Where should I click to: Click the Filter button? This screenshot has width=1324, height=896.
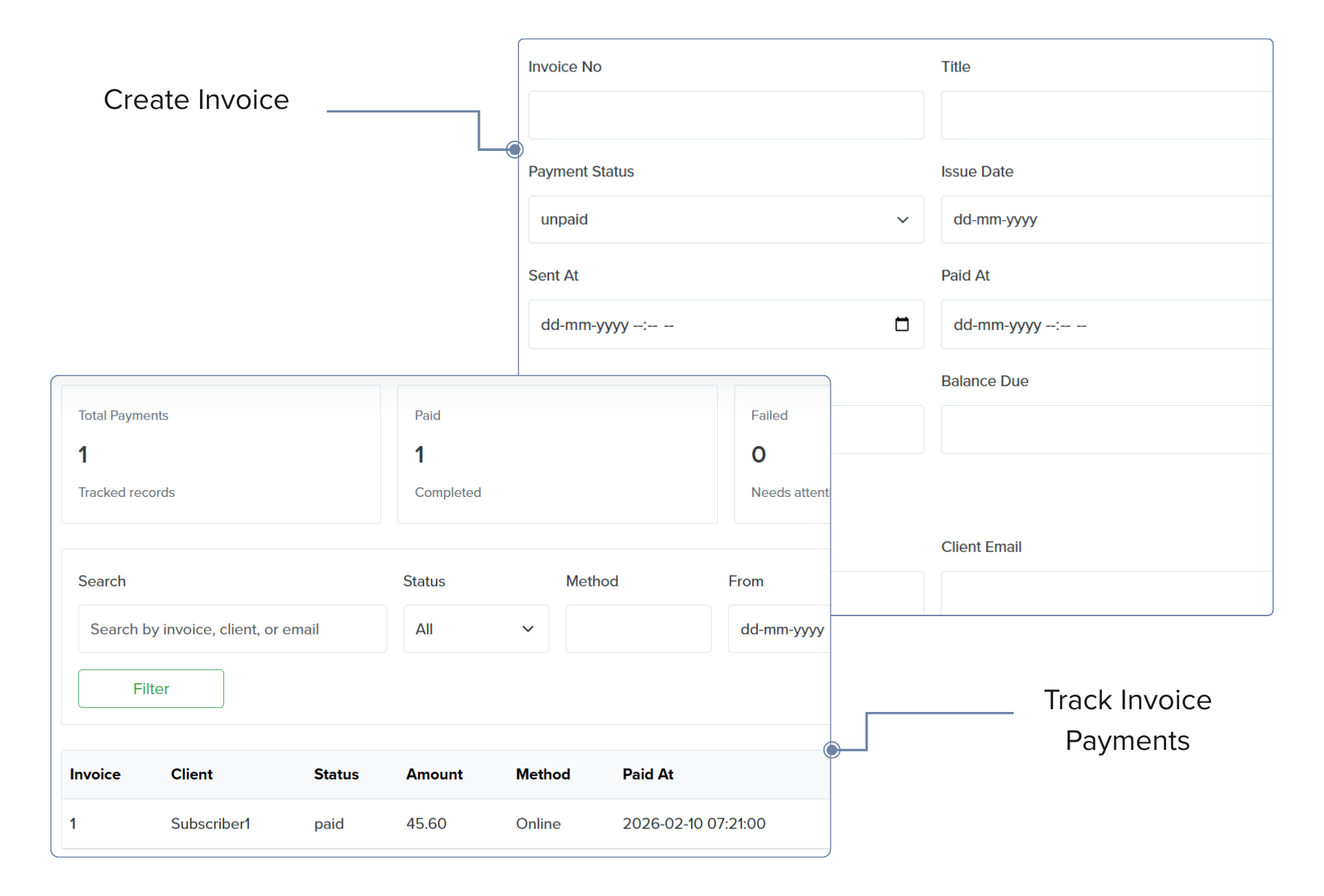[x=151, y=688]
